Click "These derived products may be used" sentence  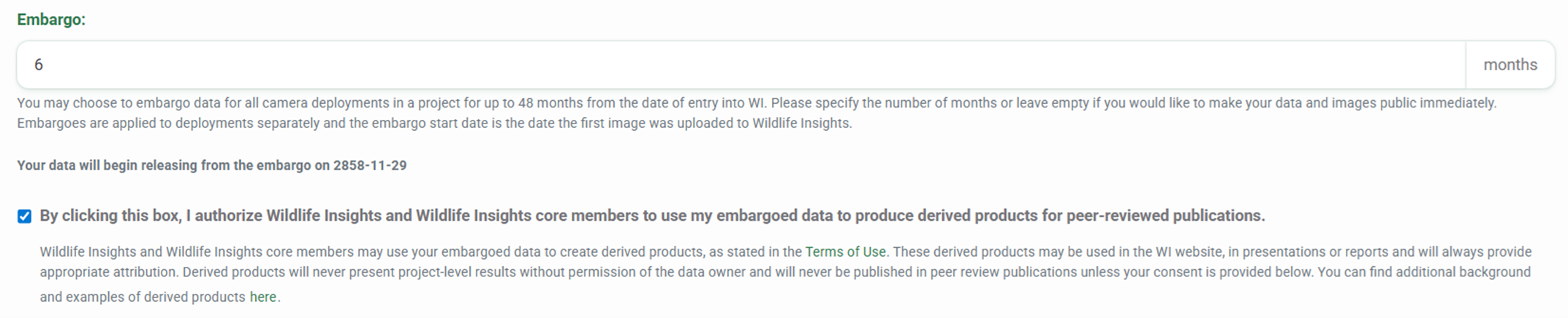click(1023, 252)
